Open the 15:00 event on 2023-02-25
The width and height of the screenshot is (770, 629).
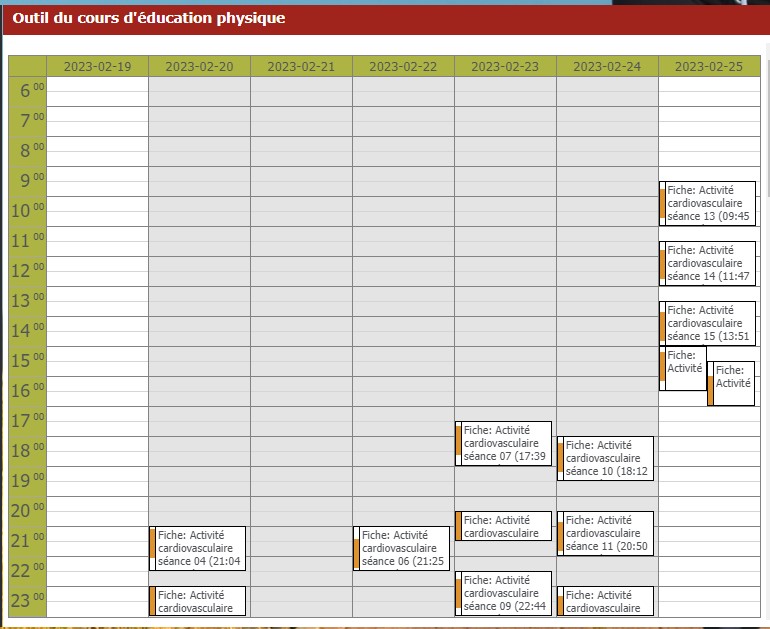pos(685,368)
